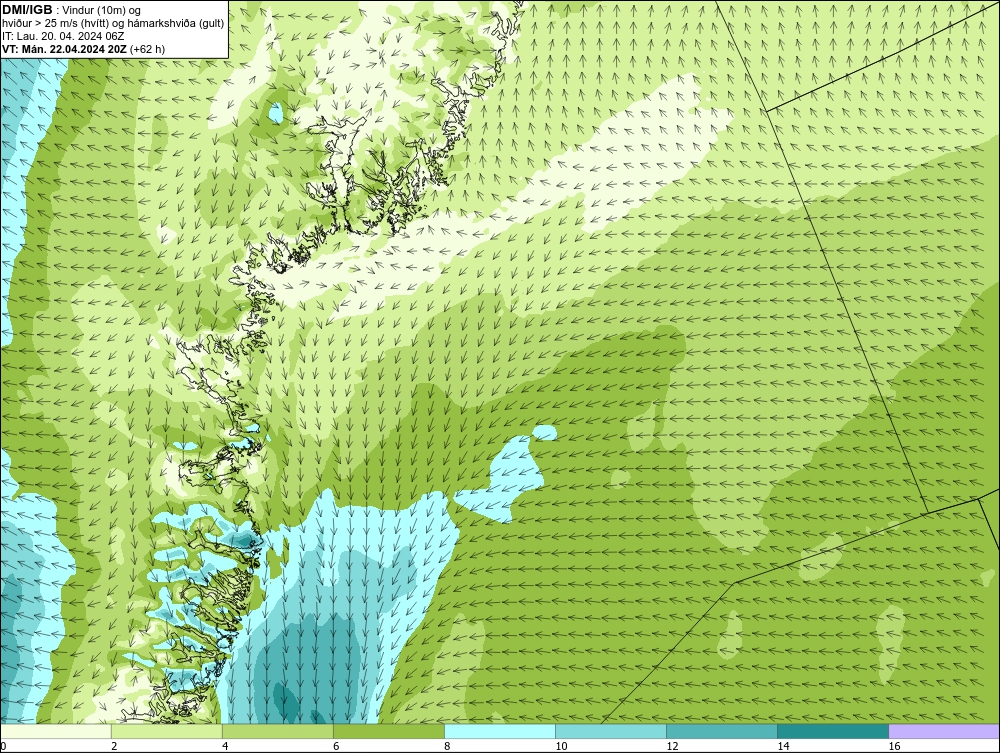
Task: Click the legend value '6'
Action: tap(336, 746)
